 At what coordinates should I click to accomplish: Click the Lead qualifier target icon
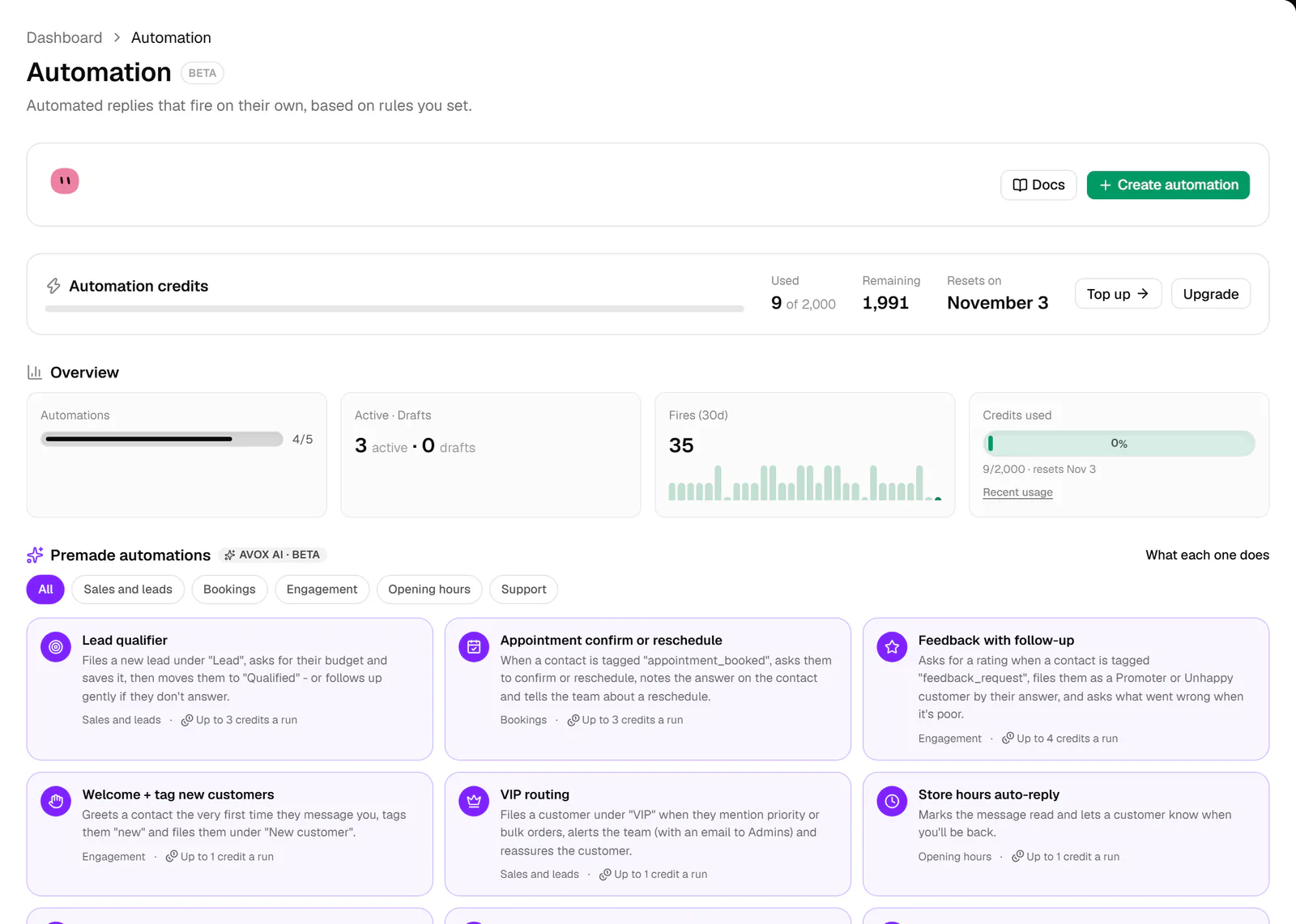coord(56,647)
